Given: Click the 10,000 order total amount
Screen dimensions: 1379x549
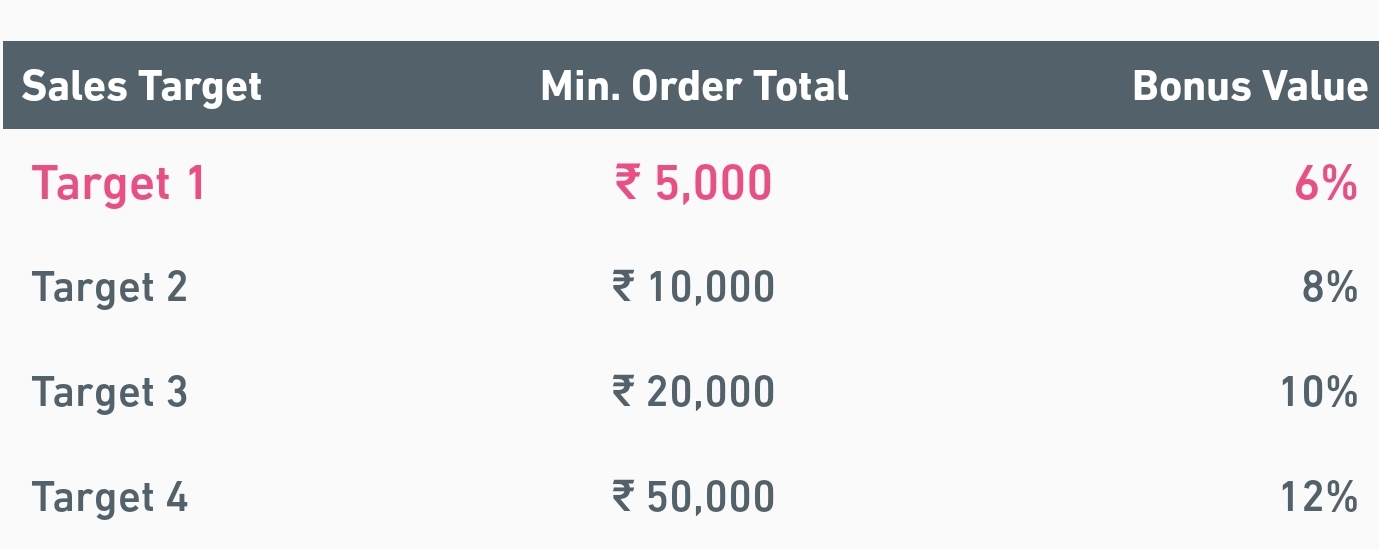Looking at the screenshot, I should click(711, 288).
